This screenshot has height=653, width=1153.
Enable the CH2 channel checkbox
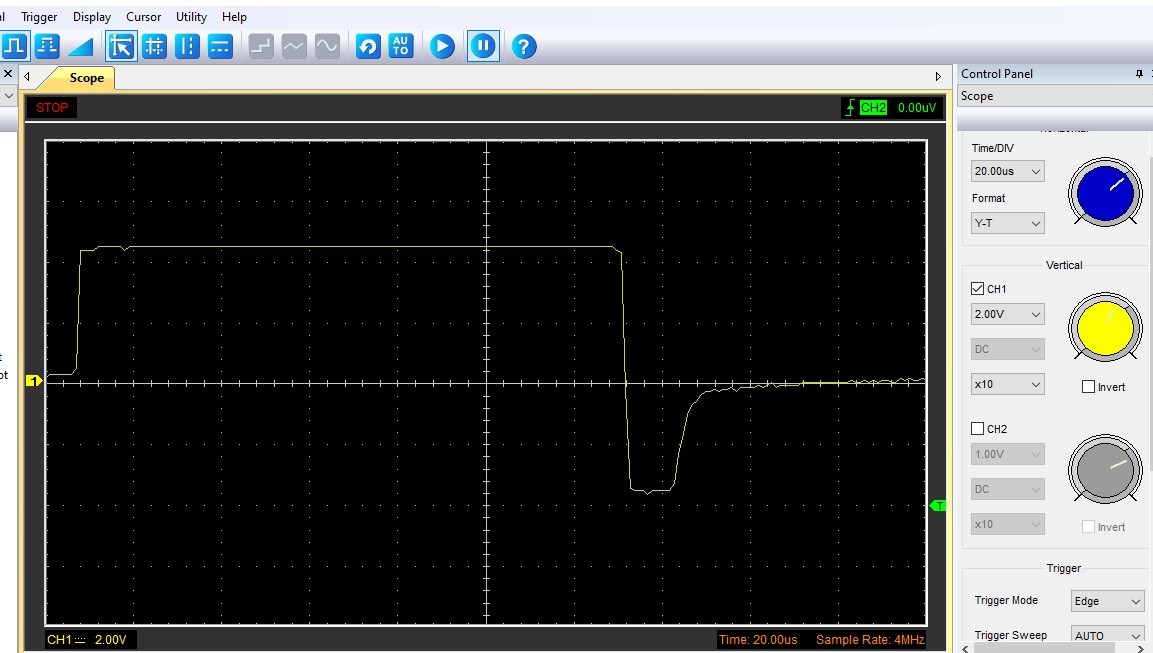click(978, 429)
